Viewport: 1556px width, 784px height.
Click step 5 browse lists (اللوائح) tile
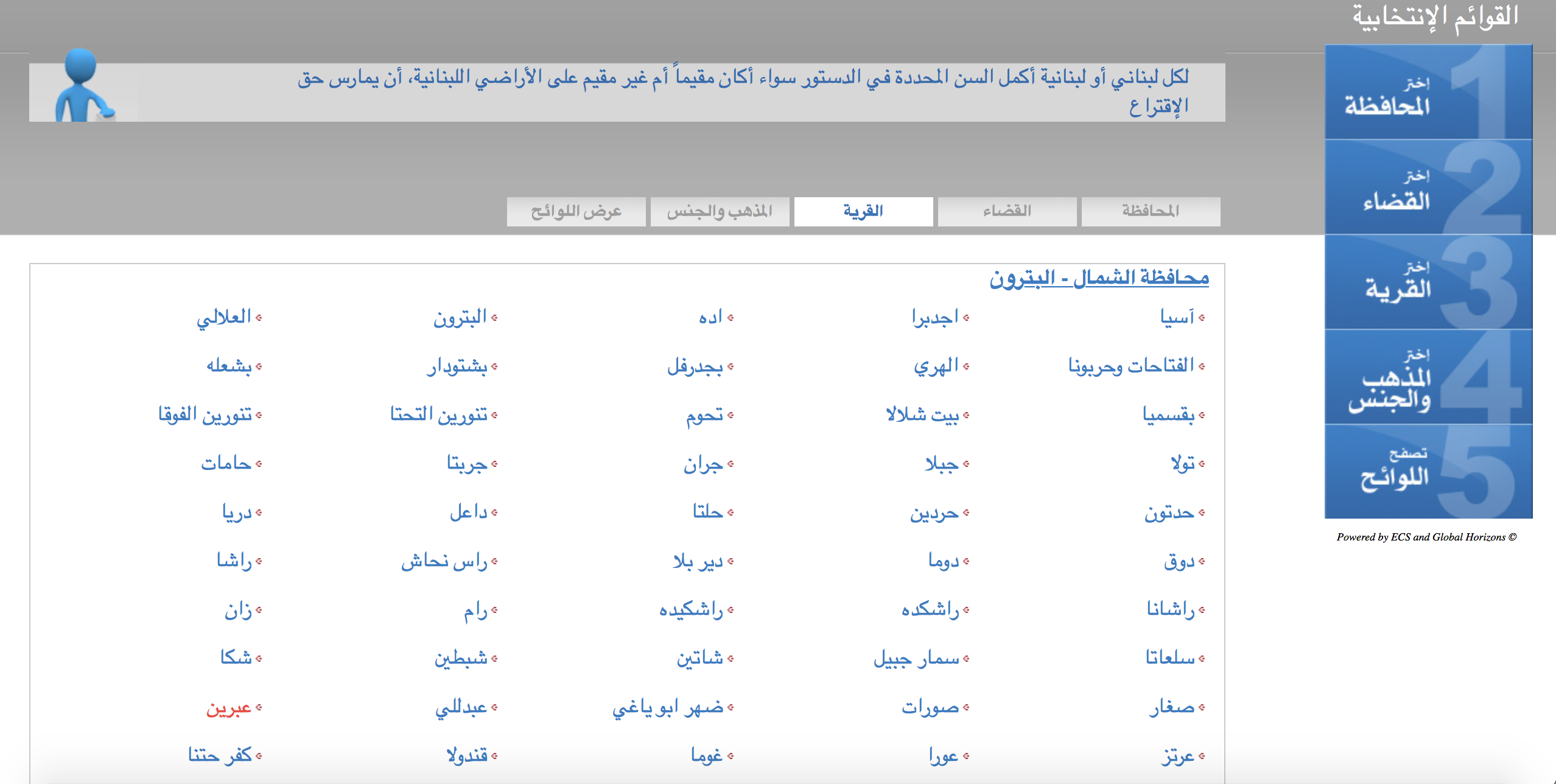(1428, 472)
